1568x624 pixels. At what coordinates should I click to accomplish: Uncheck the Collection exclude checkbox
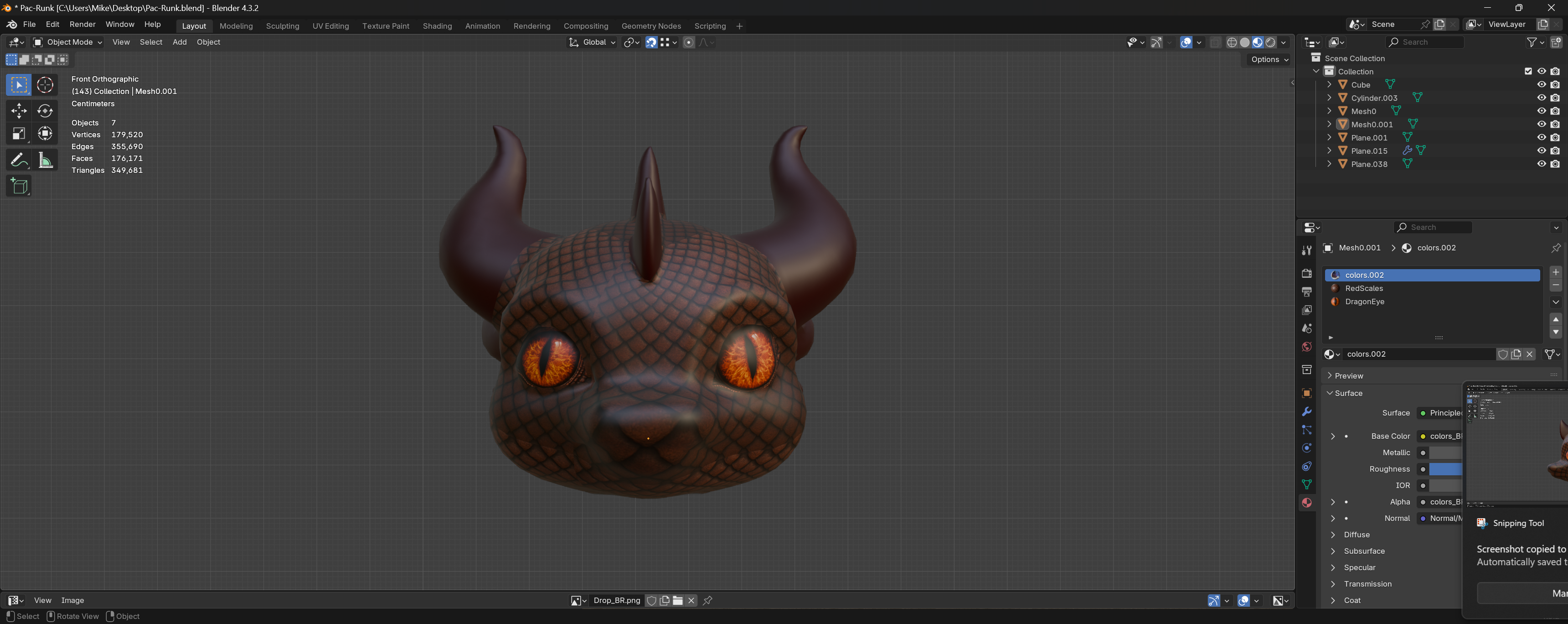click(x=1528, y=71)
